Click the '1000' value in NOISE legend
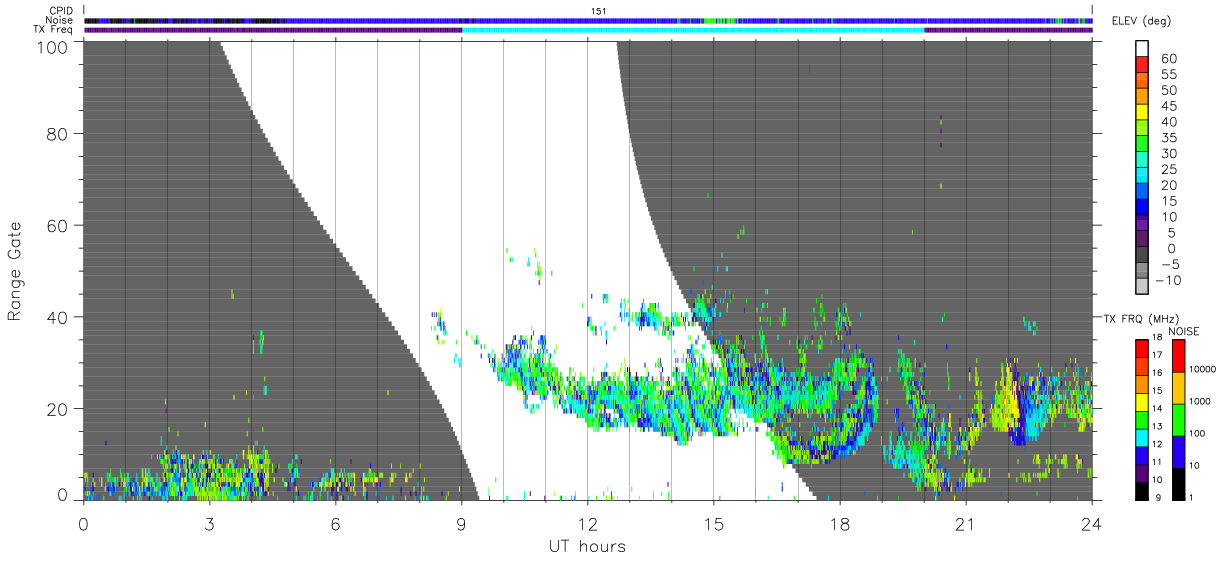 point(1199,401)
